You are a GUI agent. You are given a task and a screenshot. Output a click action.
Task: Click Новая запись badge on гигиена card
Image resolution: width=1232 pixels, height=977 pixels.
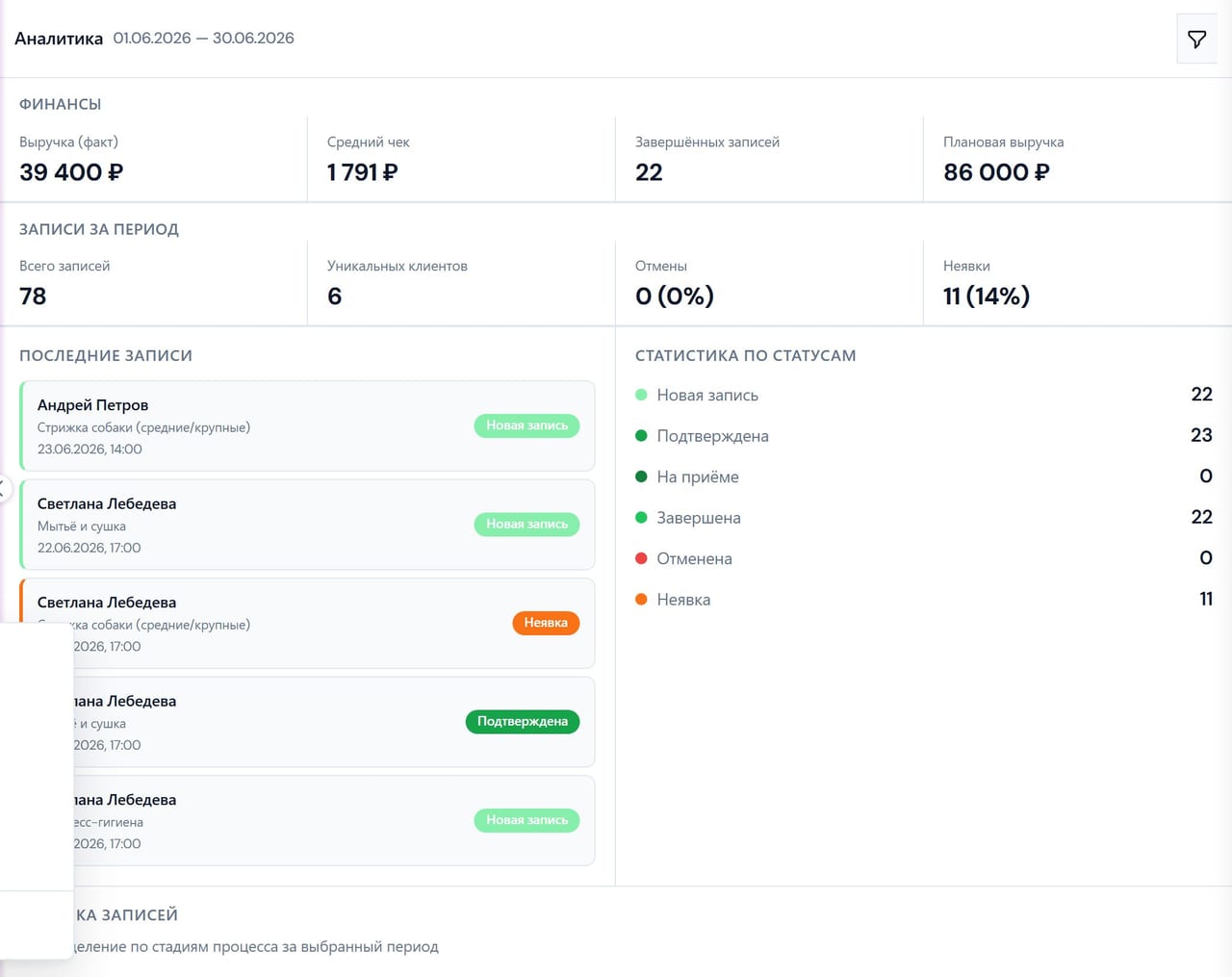coord(526,820)
